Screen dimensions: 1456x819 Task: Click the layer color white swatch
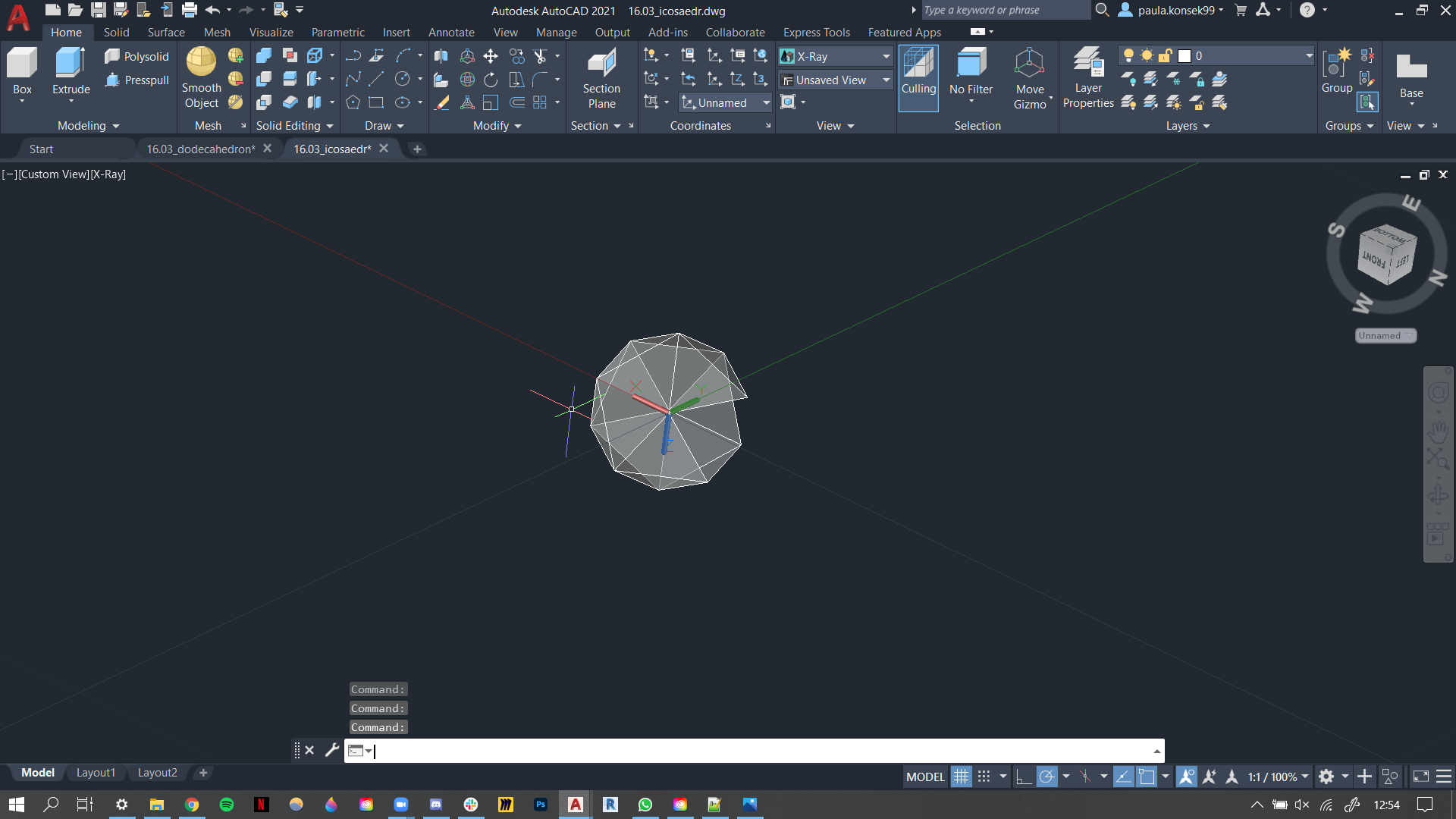(x=1185, y=56)
